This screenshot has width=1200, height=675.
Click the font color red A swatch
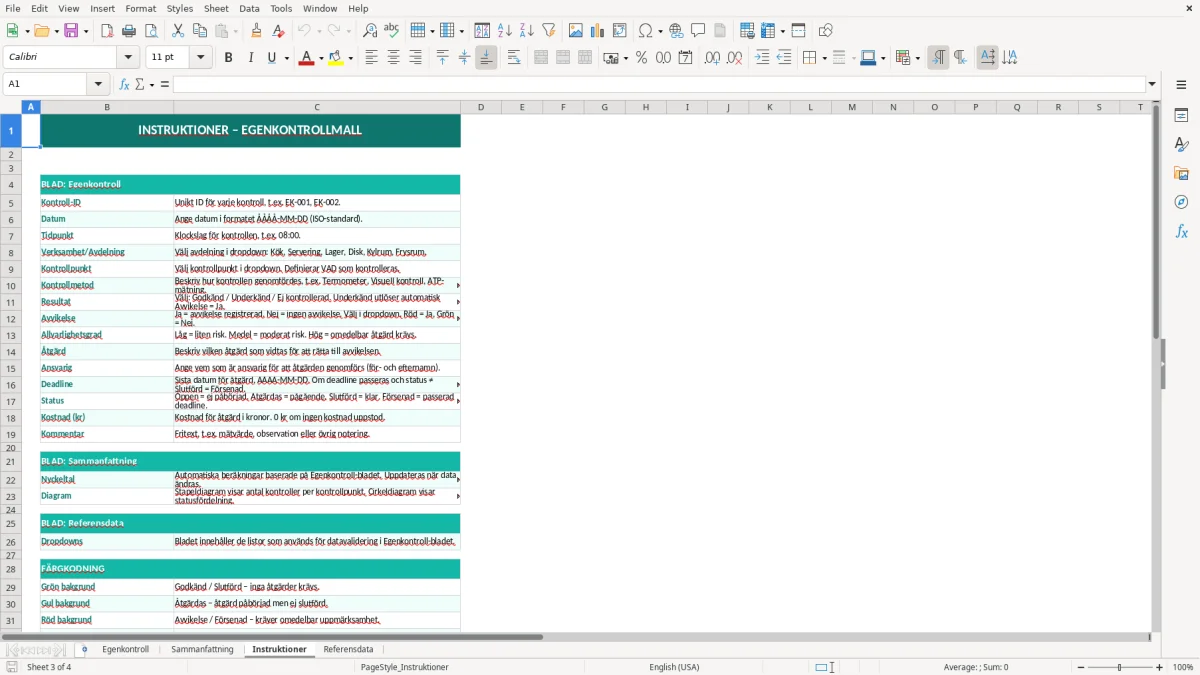click(x=306, y=58)
